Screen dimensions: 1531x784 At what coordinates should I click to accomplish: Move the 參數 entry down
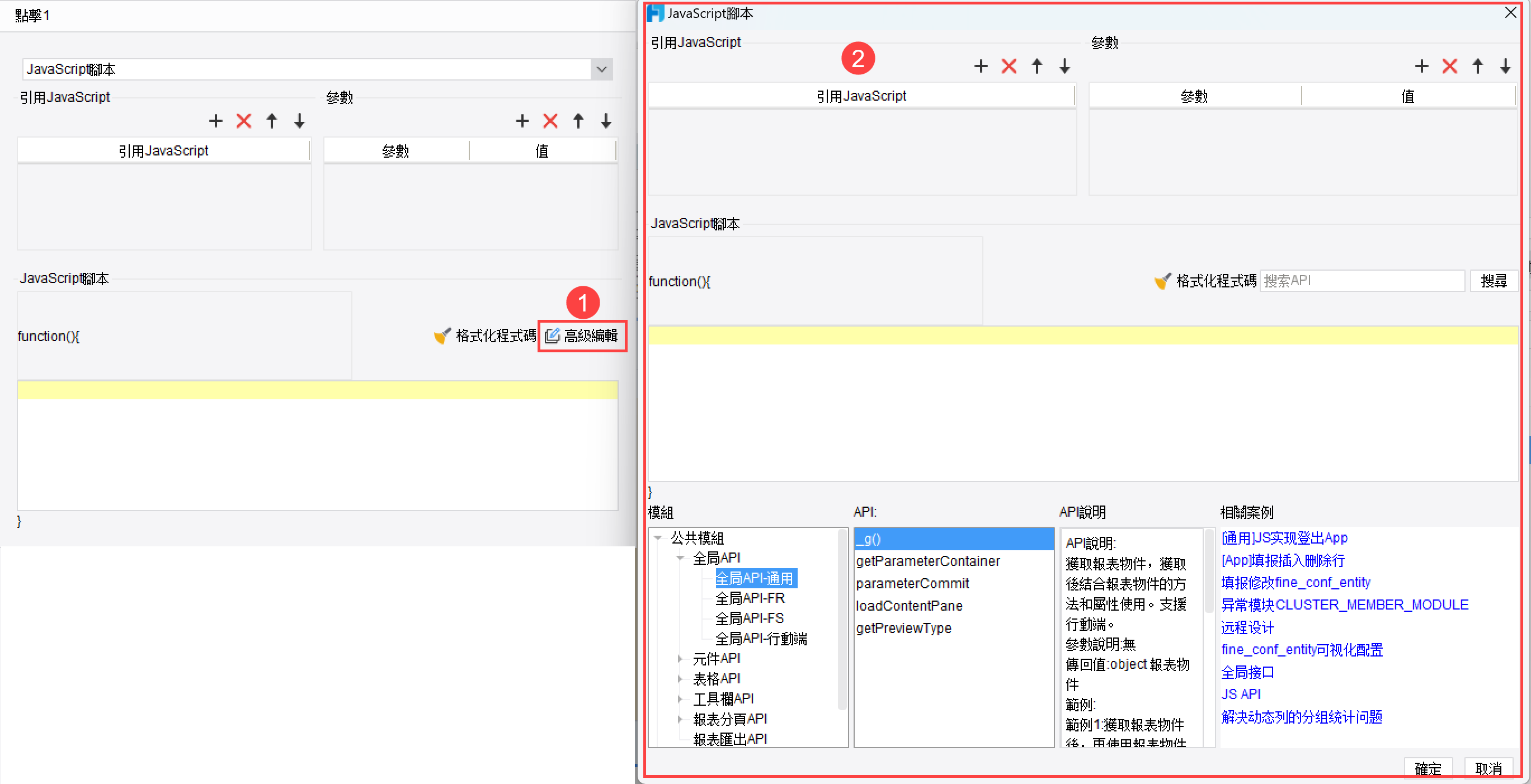point(1505,67)
